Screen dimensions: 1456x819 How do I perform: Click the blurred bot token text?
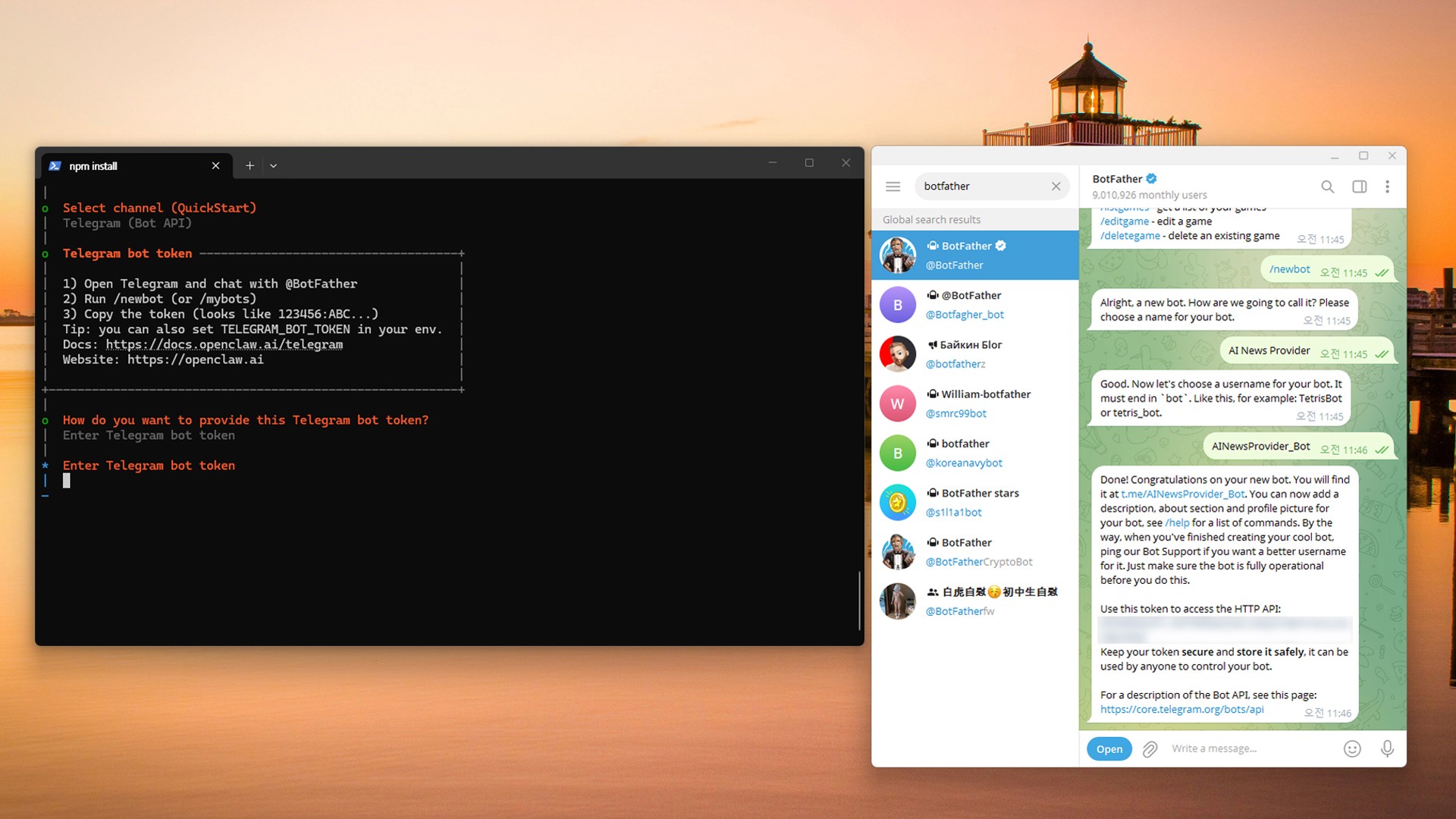tap(1225, 629)
